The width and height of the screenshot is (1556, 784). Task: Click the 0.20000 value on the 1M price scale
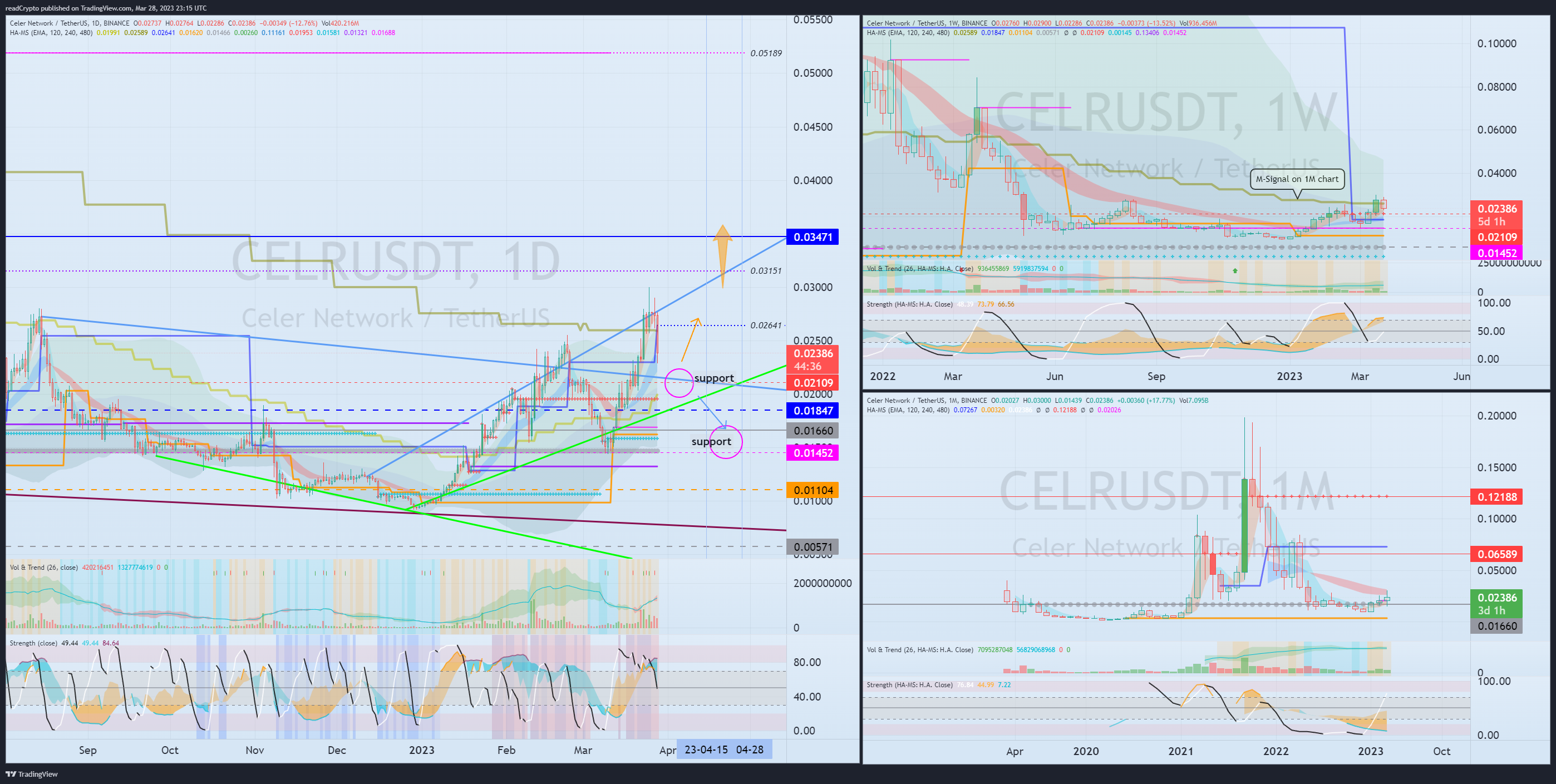(x=1497, y=416)
